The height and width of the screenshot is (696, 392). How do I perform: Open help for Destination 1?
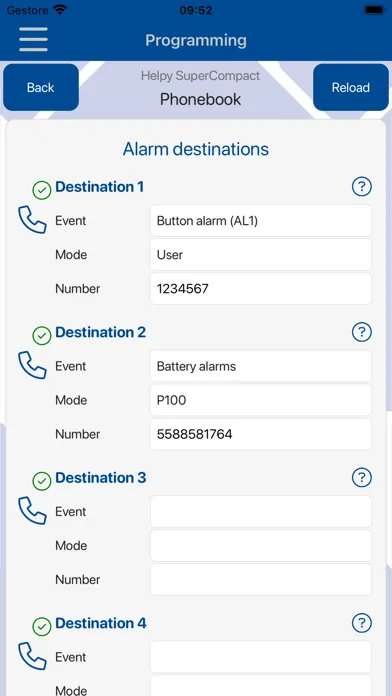click(x=361, y=186)
